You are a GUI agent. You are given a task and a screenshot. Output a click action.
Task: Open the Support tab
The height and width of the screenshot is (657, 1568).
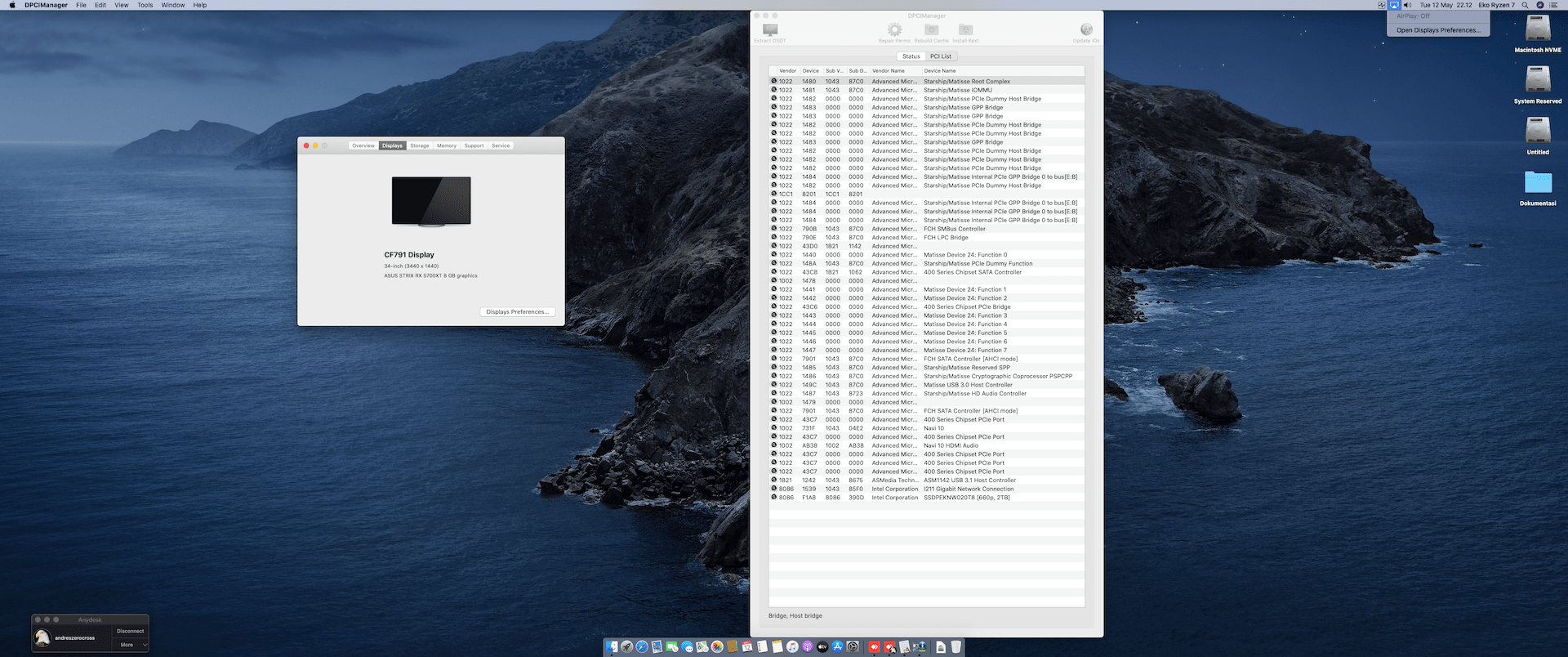point(474,145)
